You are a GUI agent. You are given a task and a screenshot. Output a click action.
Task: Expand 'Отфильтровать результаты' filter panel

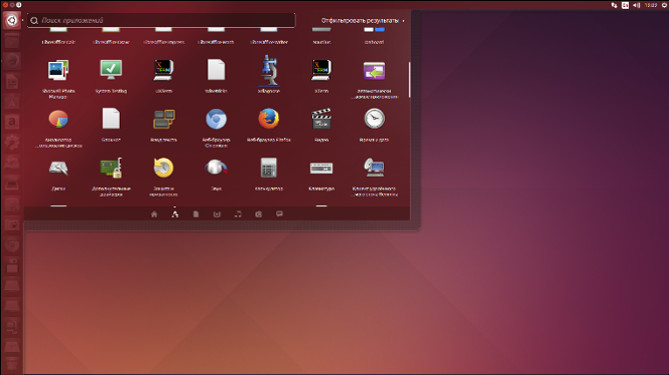click(x=363, y=20)
